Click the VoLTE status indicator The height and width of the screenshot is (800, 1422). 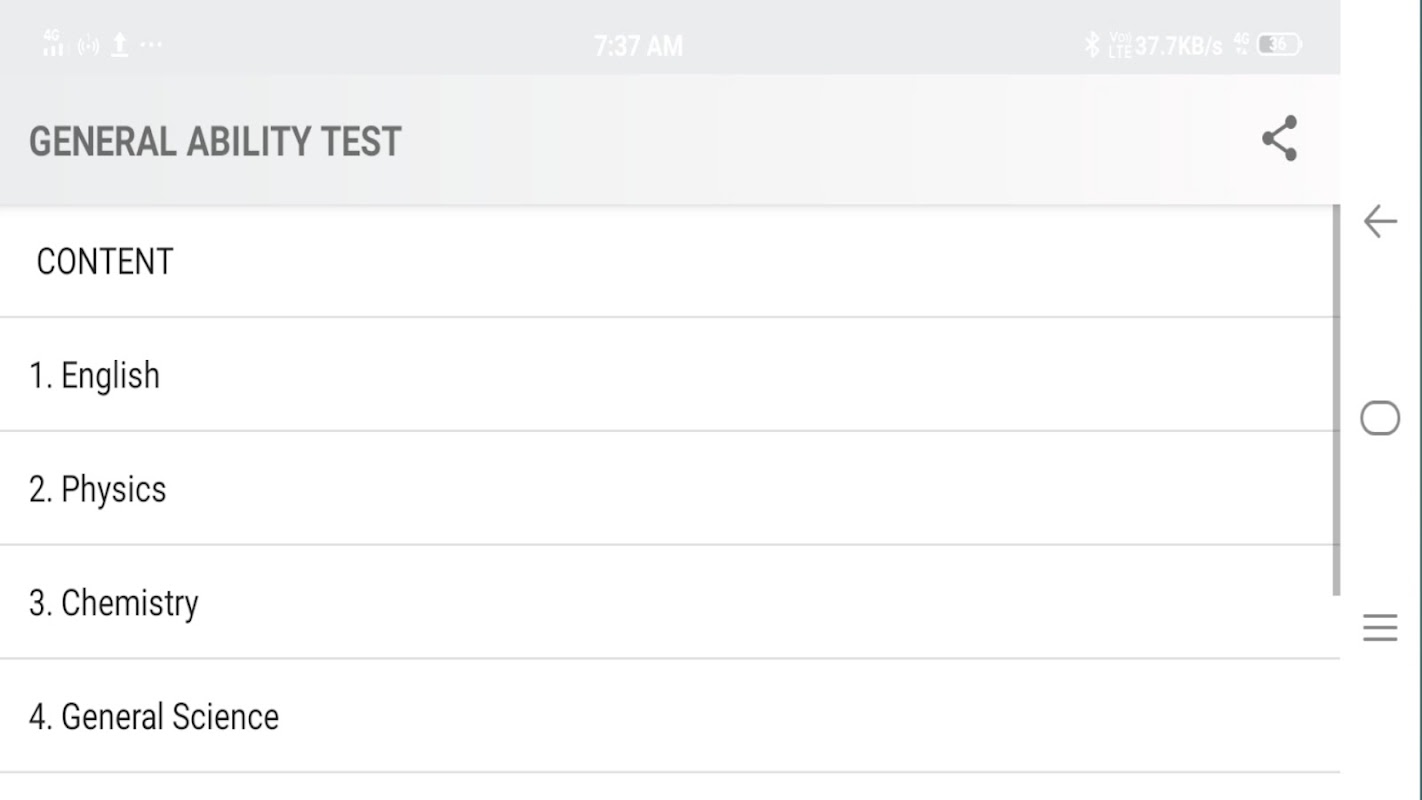pos(1120,45)
